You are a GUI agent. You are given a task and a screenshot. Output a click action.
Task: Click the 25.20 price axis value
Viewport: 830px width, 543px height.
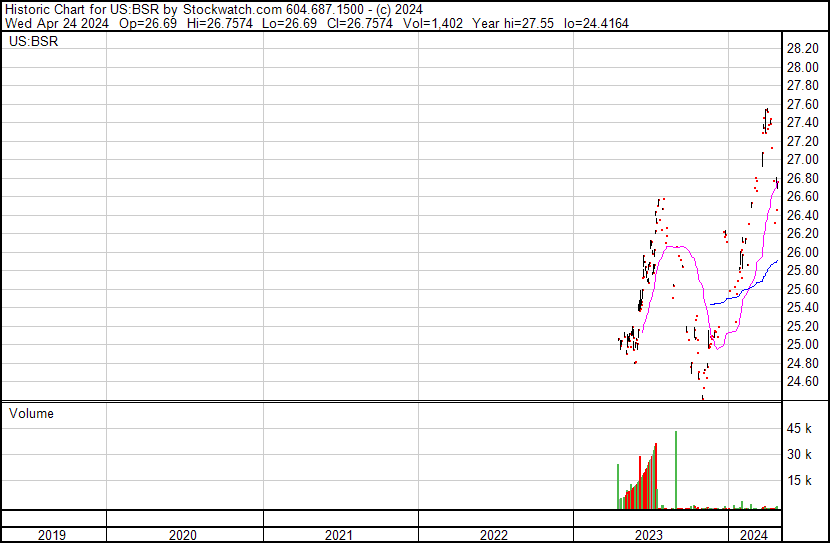coord(802,327)
